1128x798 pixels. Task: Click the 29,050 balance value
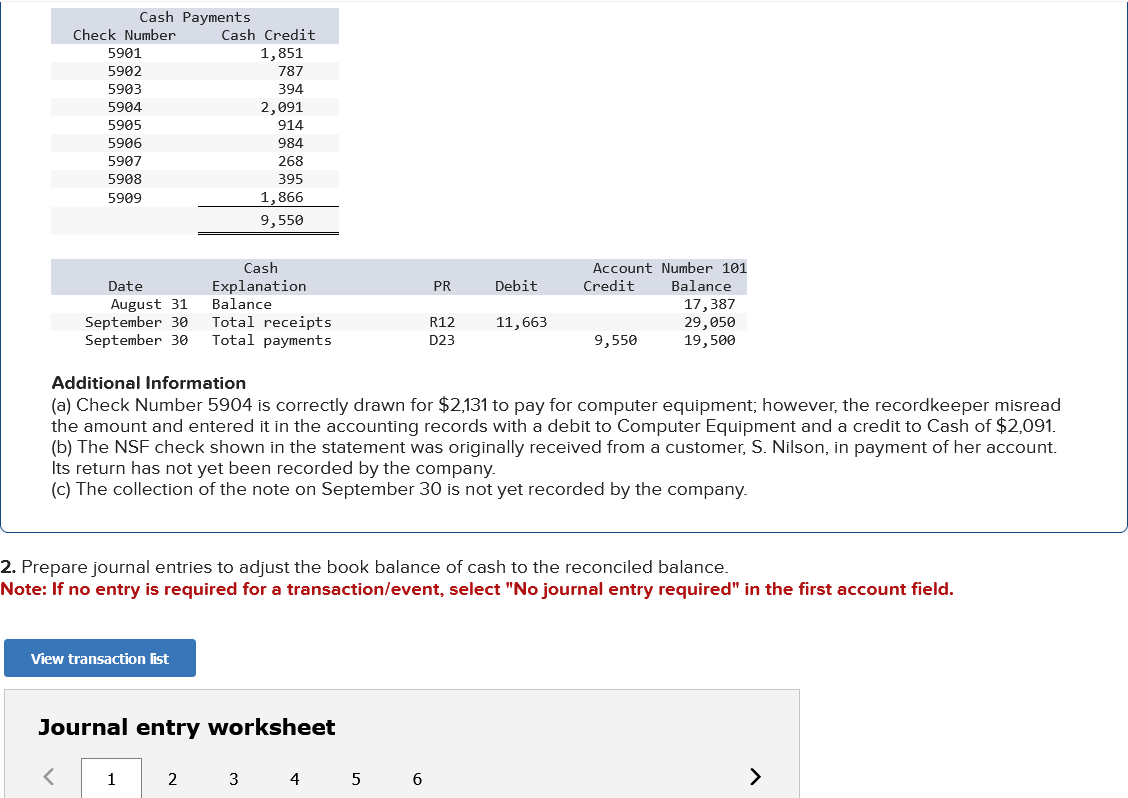709,322
